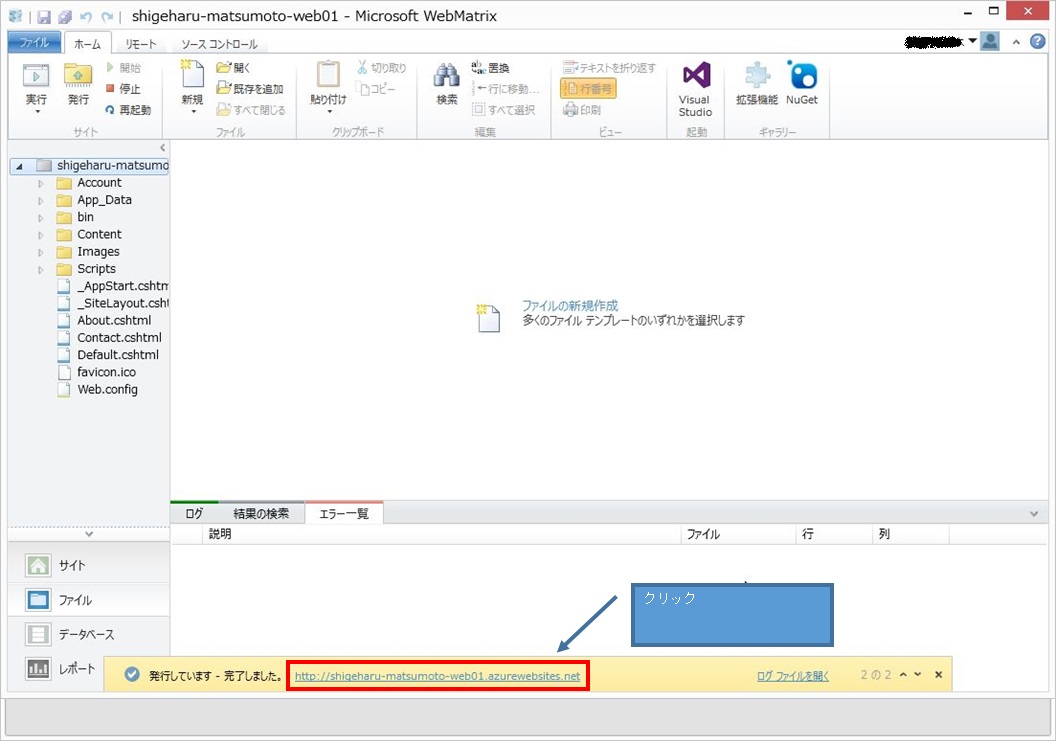Collapse the shigeharu-matsumo root node

point(19,166)
